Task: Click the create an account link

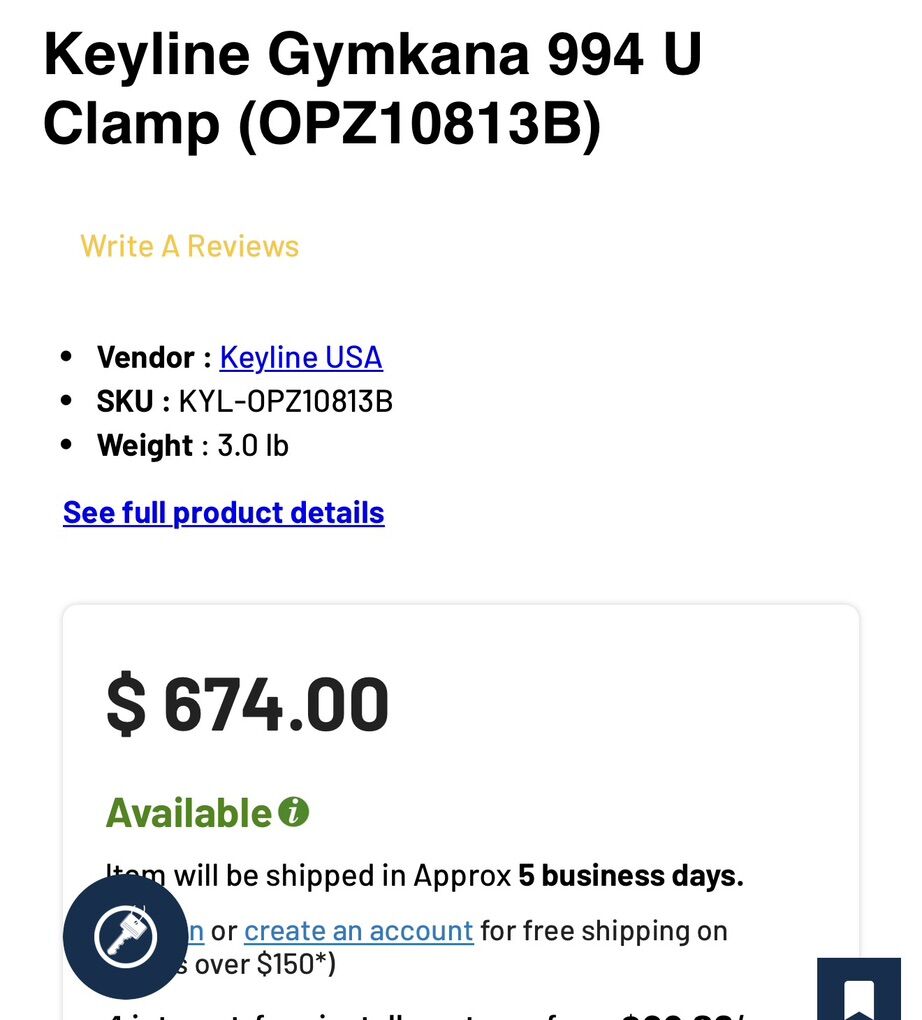Action: point(358,931)
